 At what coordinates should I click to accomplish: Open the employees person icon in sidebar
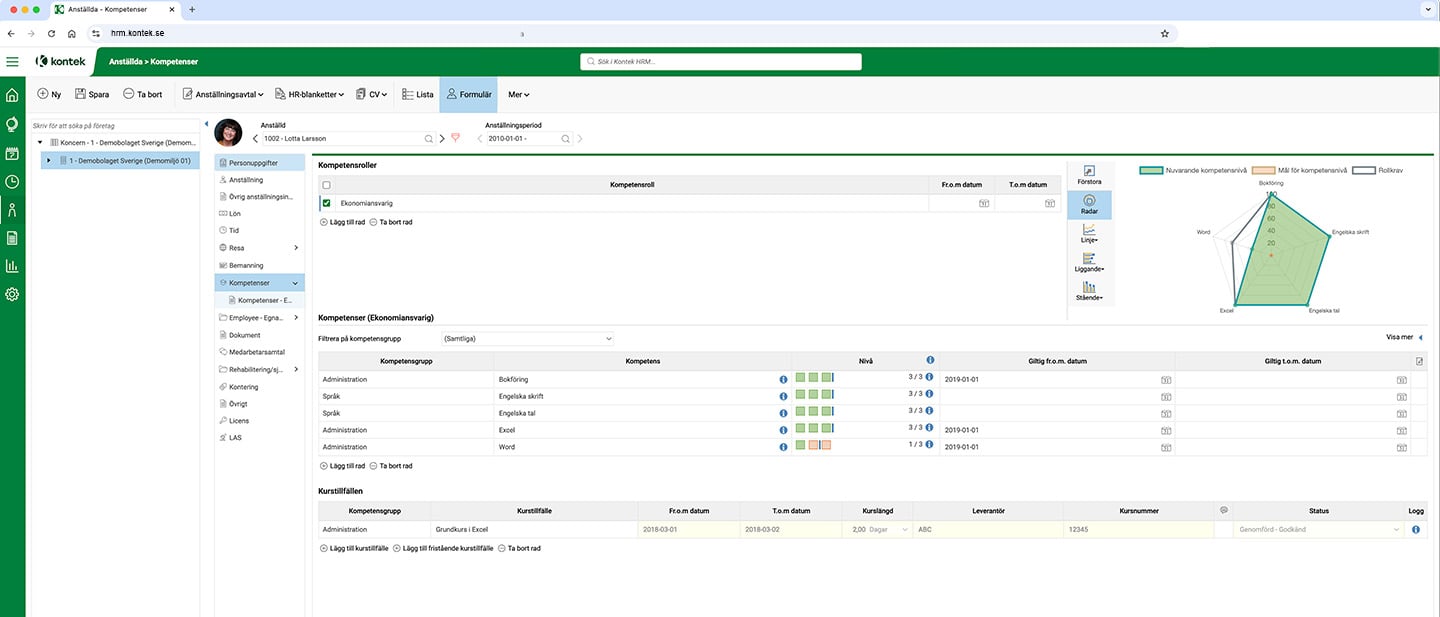[x=12, y=210]
